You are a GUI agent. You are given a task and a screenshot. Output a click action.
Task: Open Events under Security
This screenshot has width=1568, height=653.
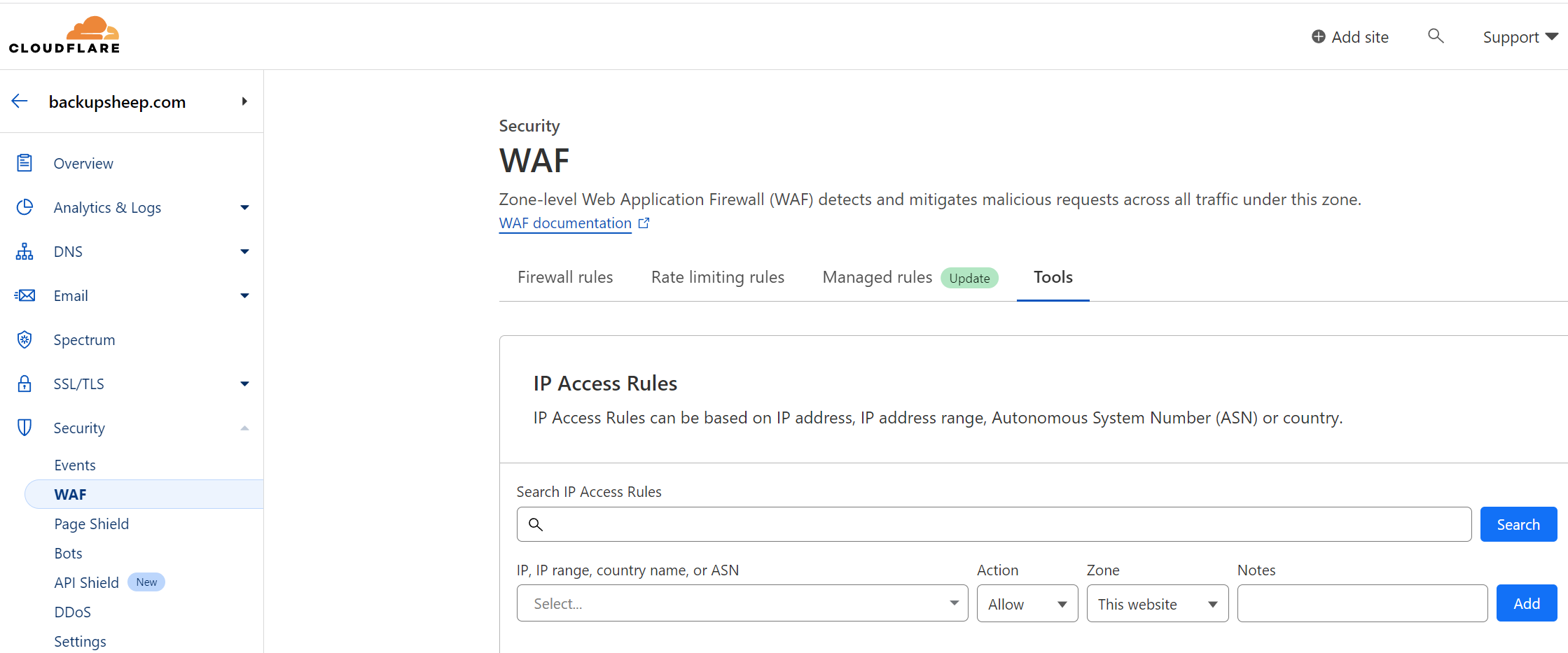pyautogui.click(x=75, y=465)
